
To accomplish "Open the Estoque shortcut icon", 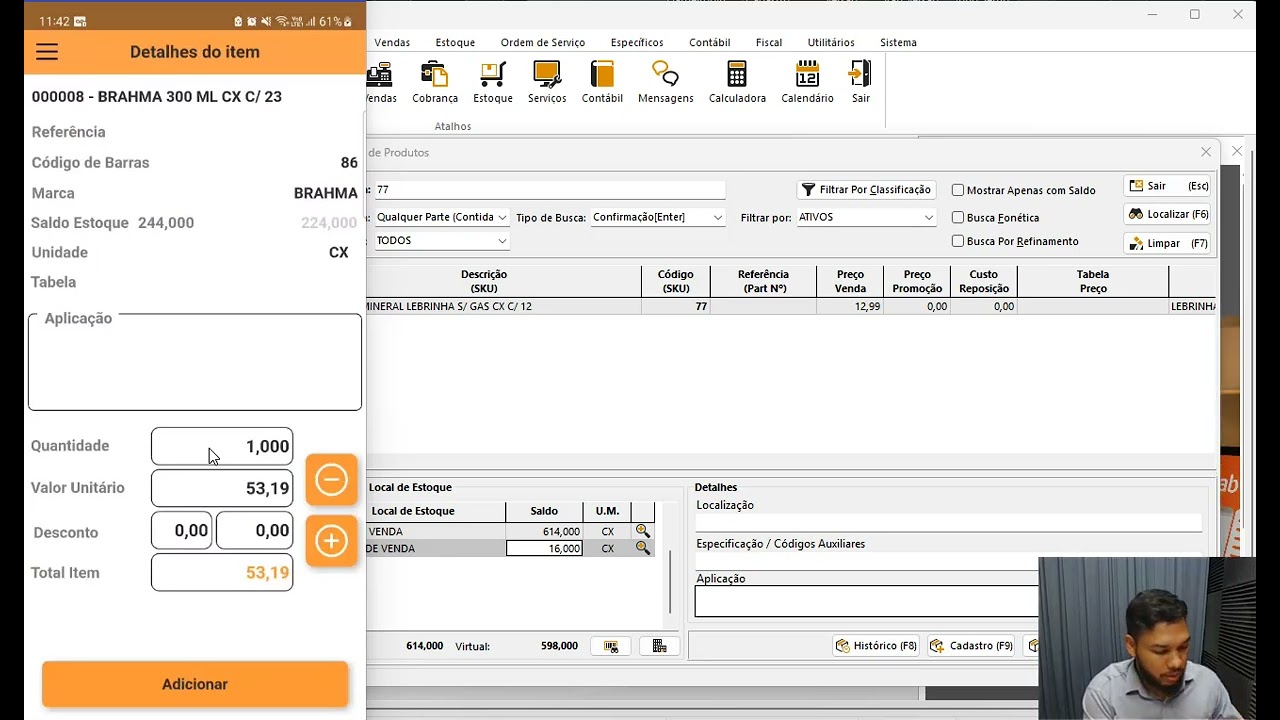I will click(x=493, y=82).
